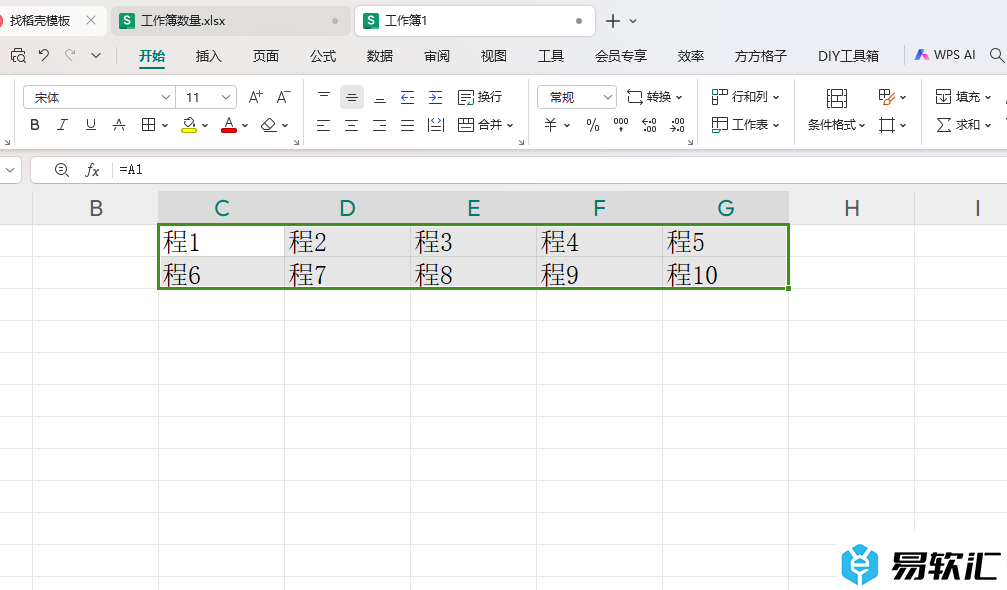Click the magnifier icon in formula bar
This screenshot has height=590, width=1007.
click(62, 170)
